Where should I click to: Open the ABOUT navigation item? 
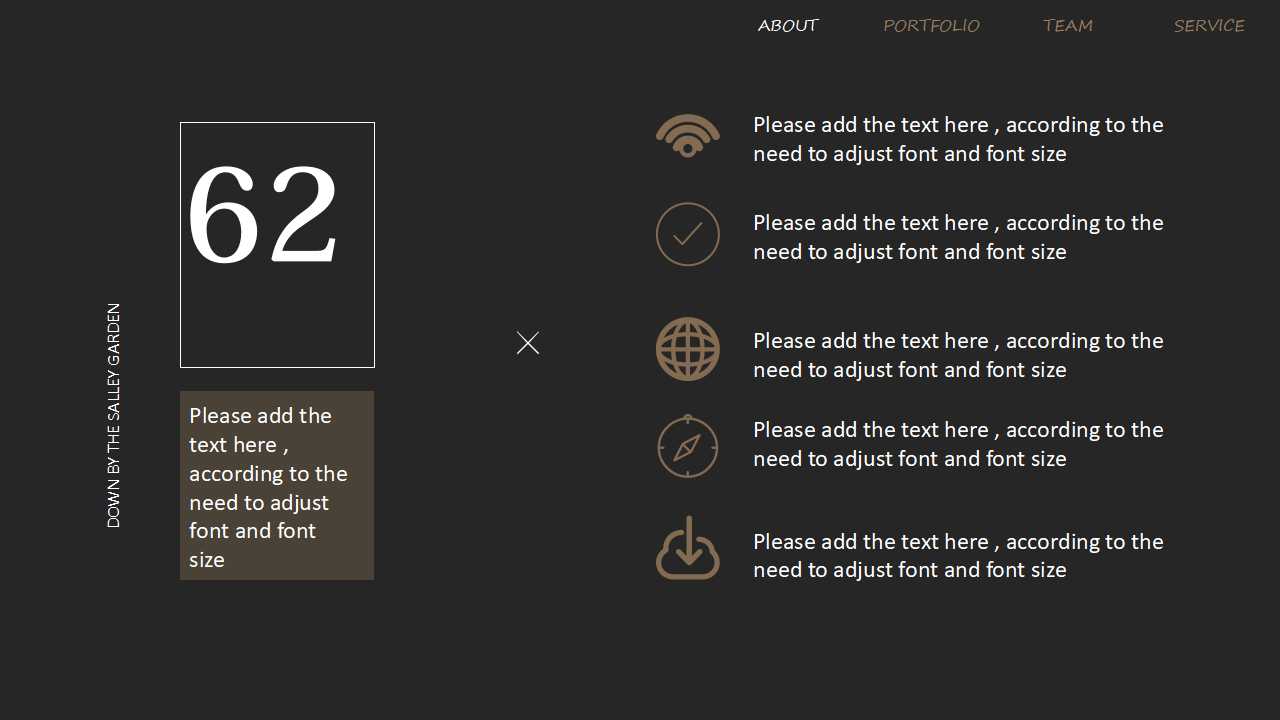pos(788,26)
